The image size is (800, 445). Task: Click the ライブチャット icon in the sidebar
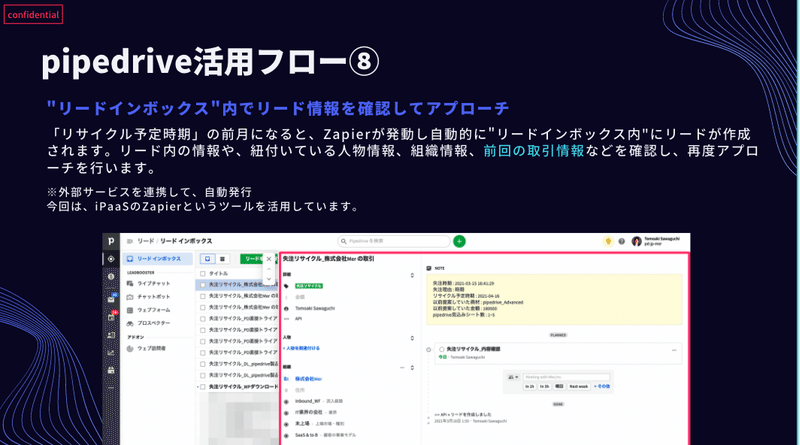[130, 283]
